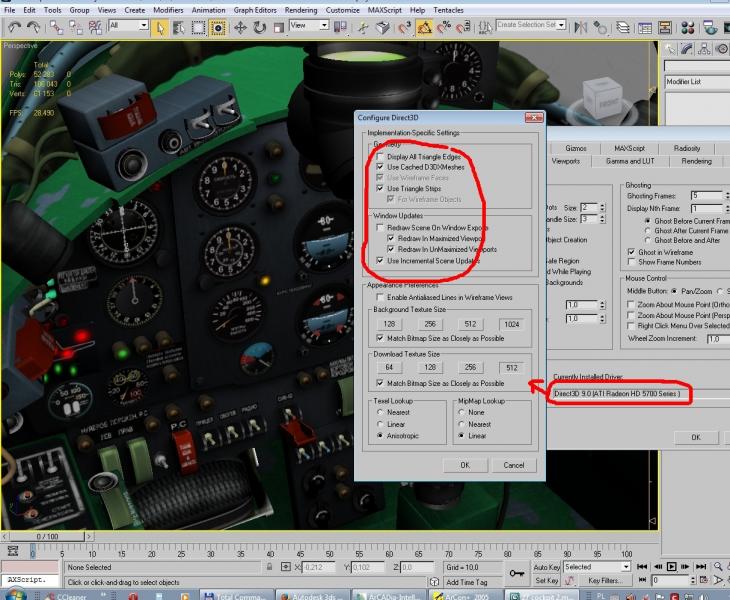Expand the View coordinate system dropdown
This screenshot has height=600, width=730.
[x=309, y=25]
